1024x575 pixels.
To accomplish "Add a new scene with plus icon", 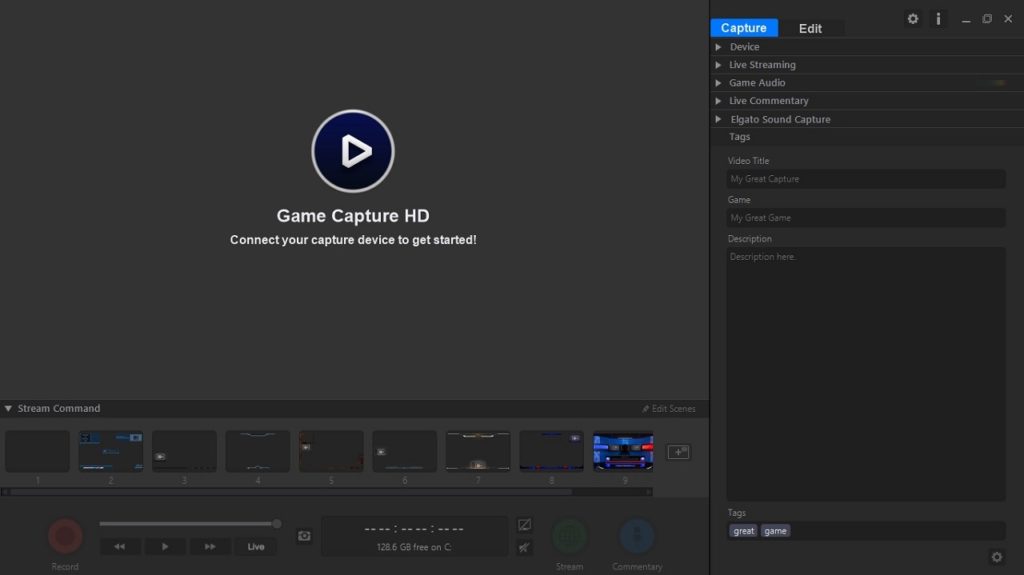I will (x=679, y=452).
